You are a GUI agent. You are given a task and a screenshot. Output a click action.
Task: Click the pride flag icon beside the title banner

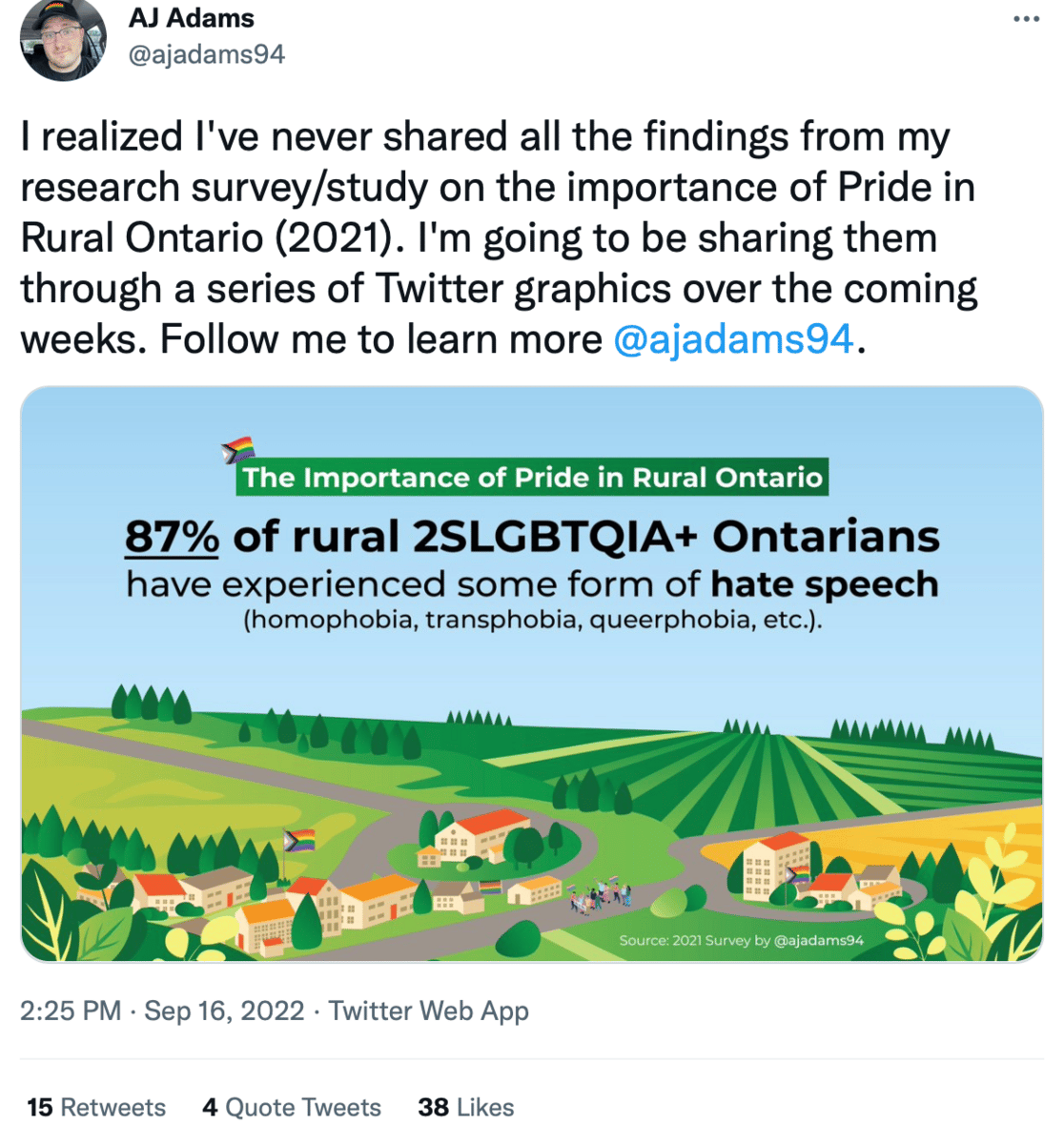click(237, 449)
